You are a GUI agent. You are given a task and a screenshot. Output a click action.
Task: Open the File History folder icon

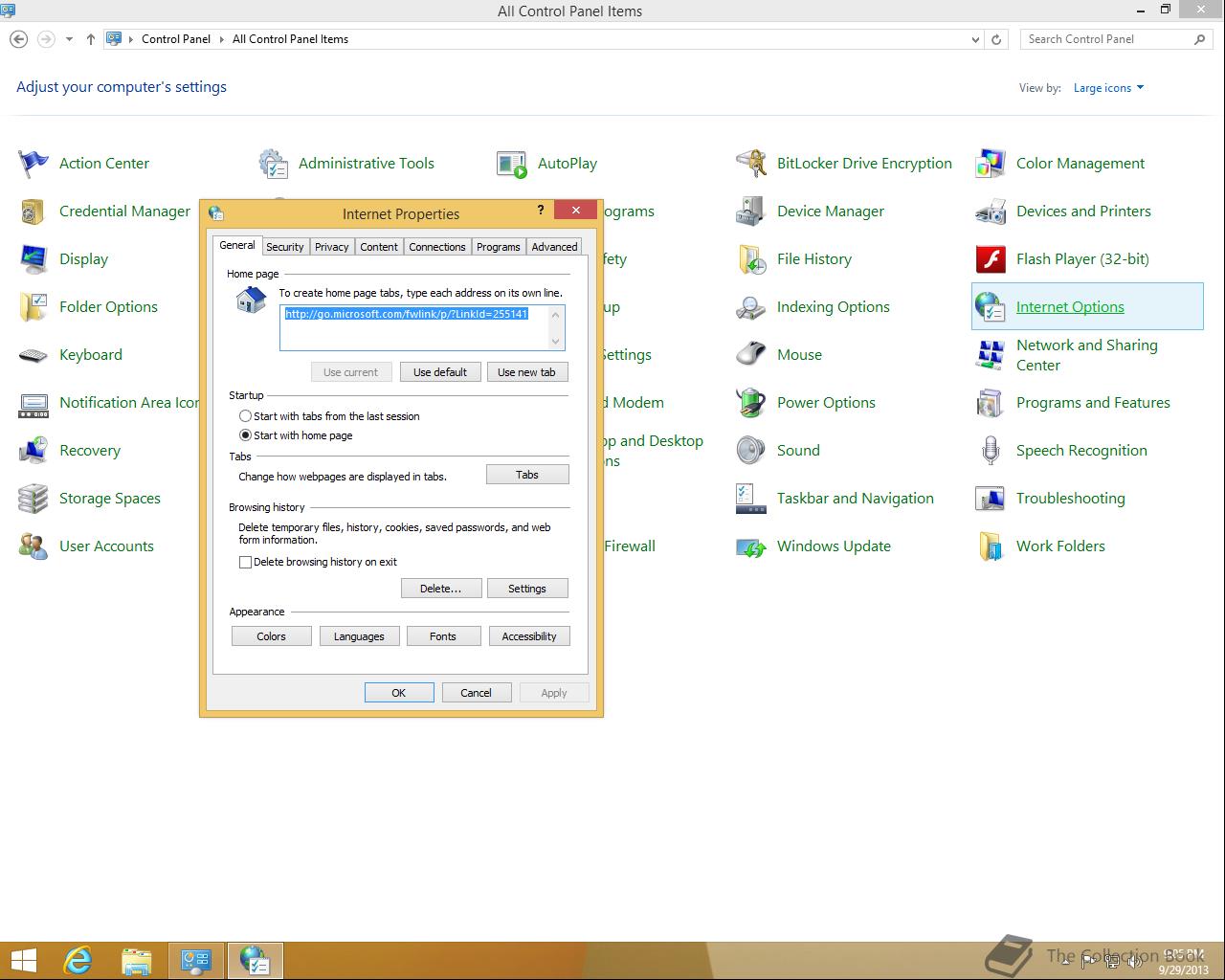coord(751,259)
